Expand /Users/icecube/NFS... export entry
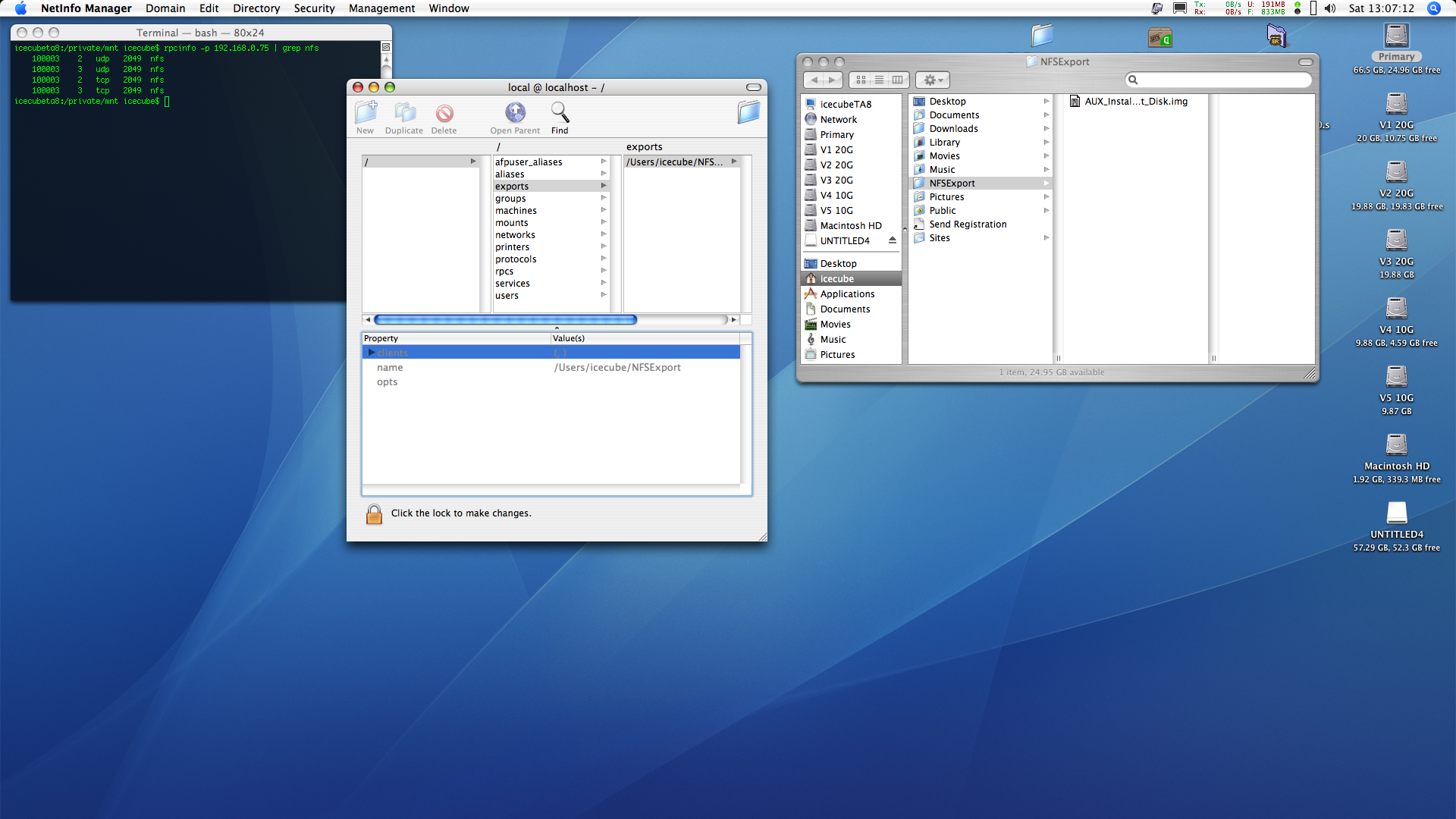Image resolution: width=1456 pixels, height=819 pixels. (734, 162)
